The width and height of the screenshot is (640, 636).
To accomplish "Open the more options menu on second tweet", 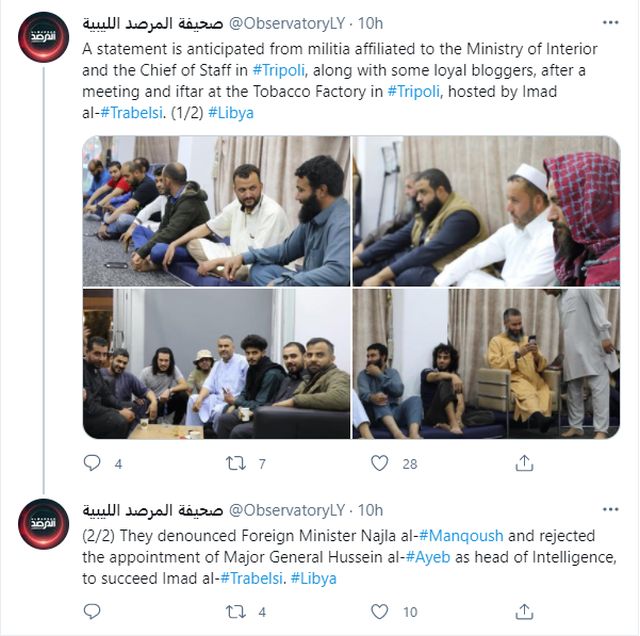I will coord(611,509).
